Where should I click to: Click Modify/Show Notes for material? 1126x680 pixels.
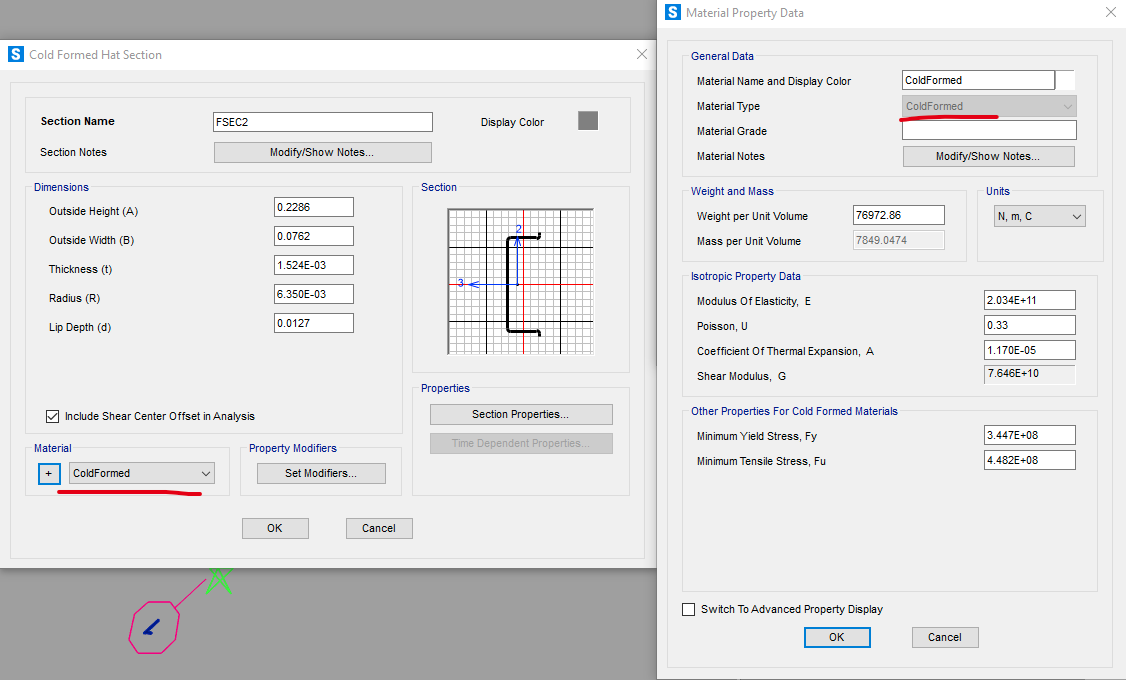click(x=988, y=156)
